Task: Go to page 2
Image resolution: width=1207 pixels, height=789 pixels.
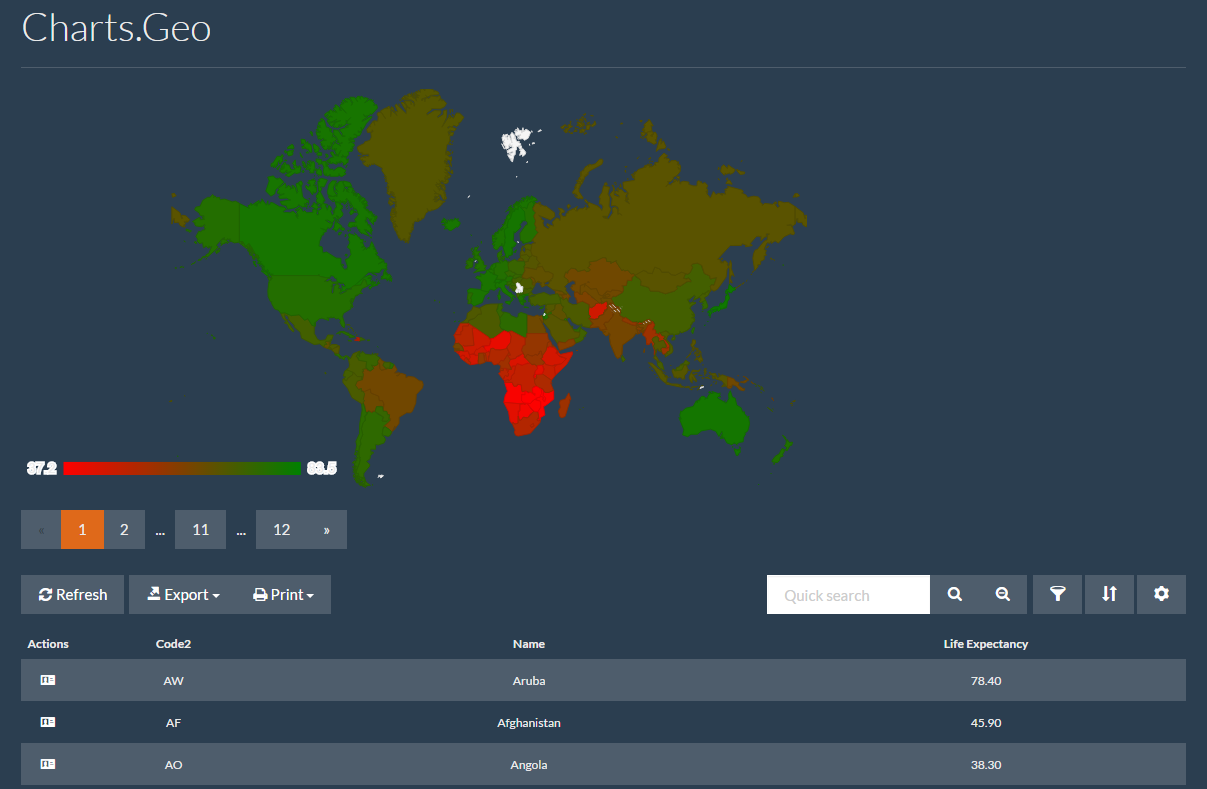Action: (x=124, y=529)
